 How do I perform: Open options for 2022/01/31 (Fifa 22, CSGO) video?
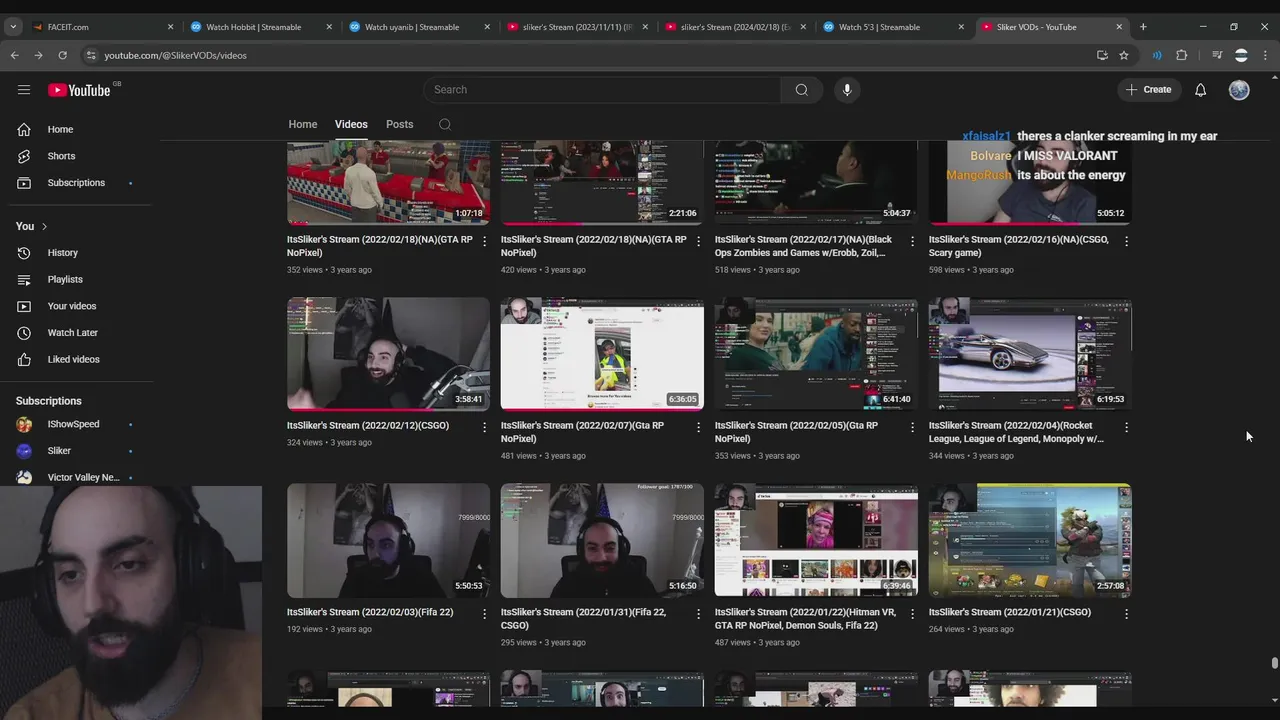pyautogui.click(x=699, y=613)
